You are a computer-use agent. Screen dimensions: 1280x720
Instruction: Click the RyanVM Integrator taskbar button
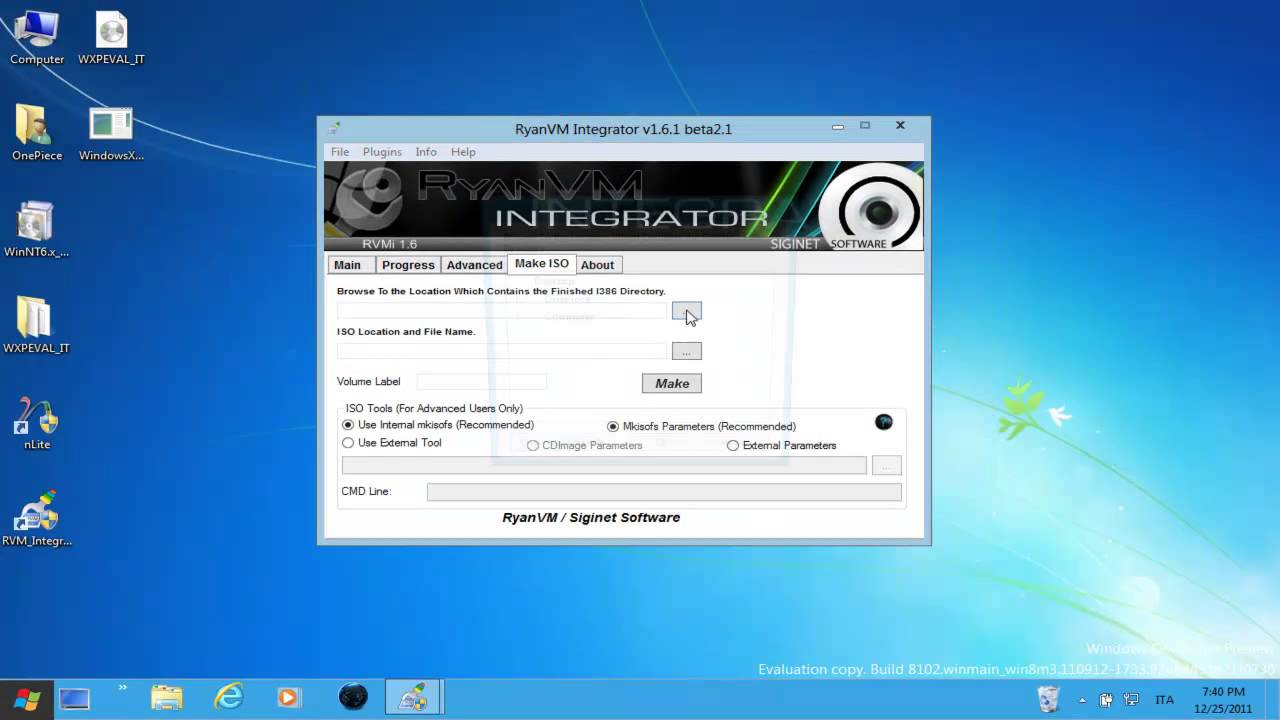(413, 698)
